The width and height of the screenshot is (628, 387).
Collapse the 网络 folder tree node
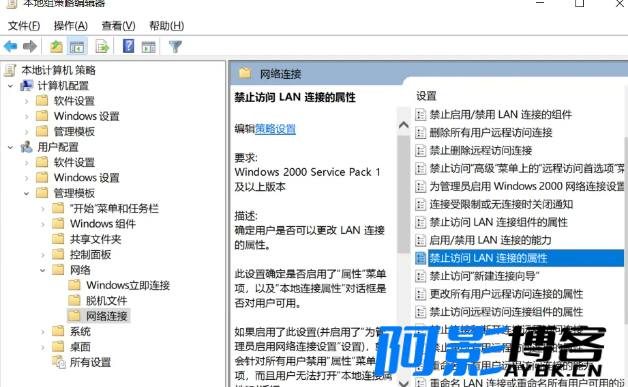[43, 270]
